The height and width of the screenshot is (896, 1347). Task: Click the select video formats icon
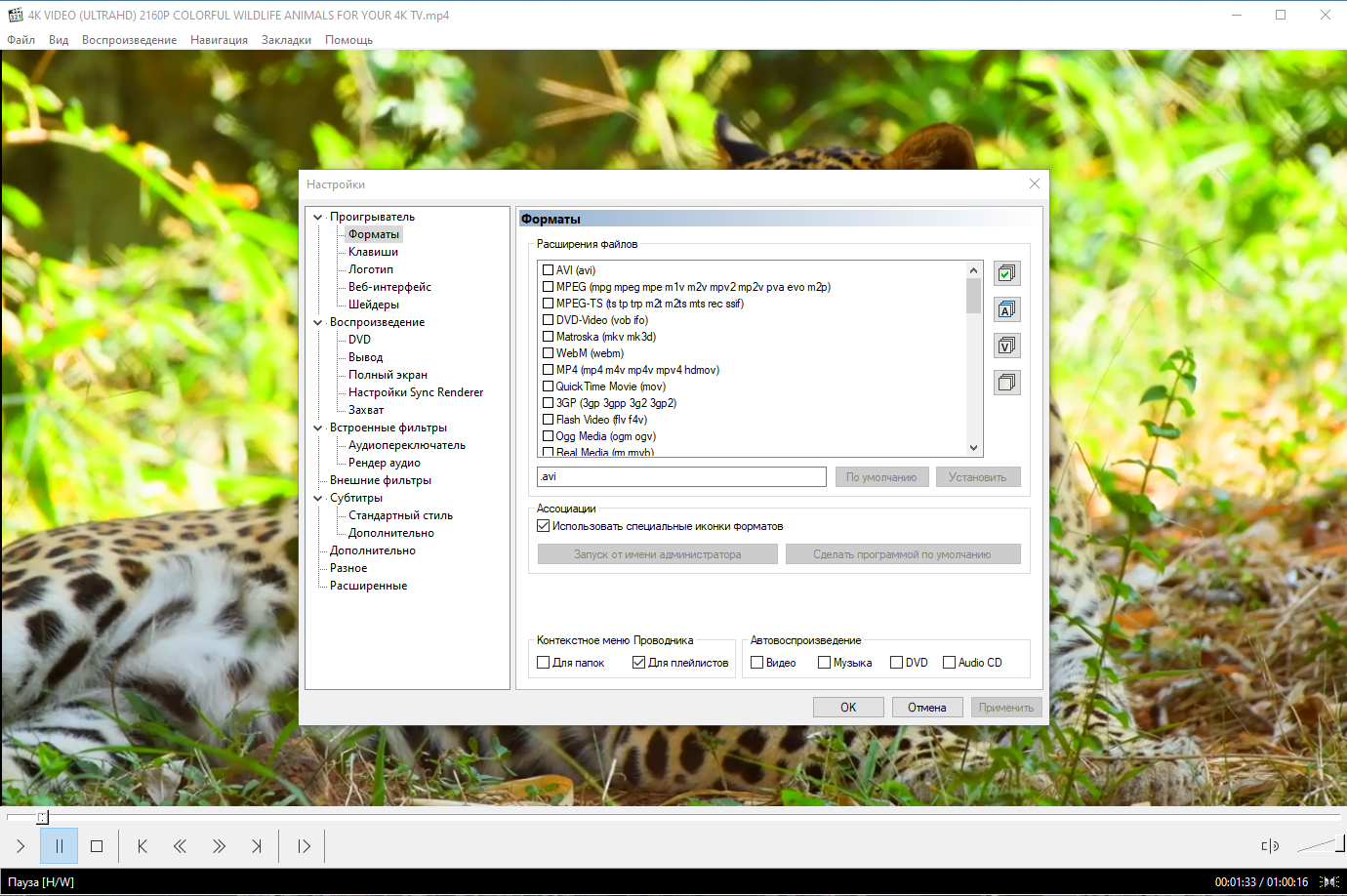click(x=1007, y=346)
